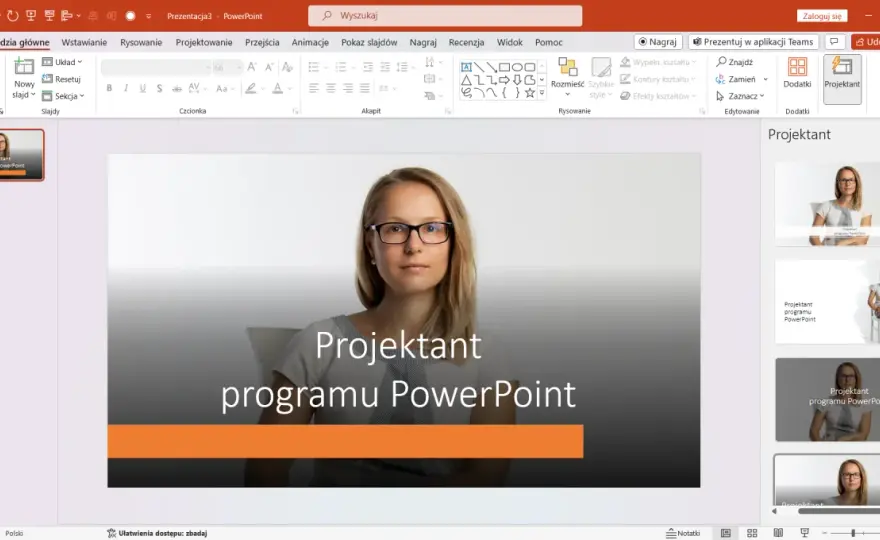
Task: Click the Nowy slajd icon
Action: coord(24,67)
